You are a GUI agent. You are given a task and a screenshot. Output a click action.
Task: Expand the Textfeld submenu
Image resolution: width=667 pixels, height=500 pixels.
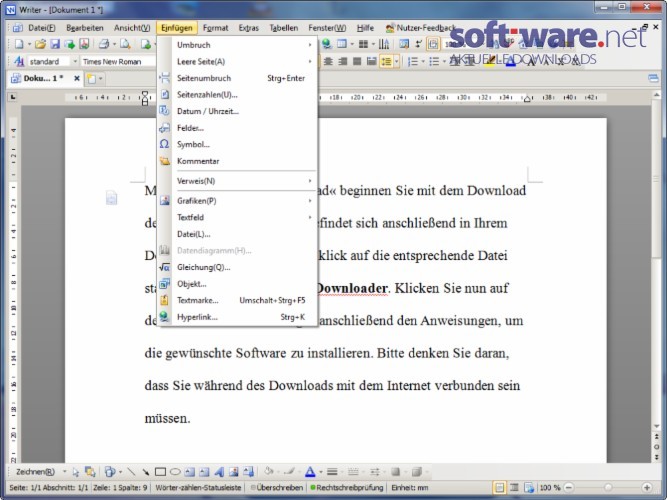(310, 217)
